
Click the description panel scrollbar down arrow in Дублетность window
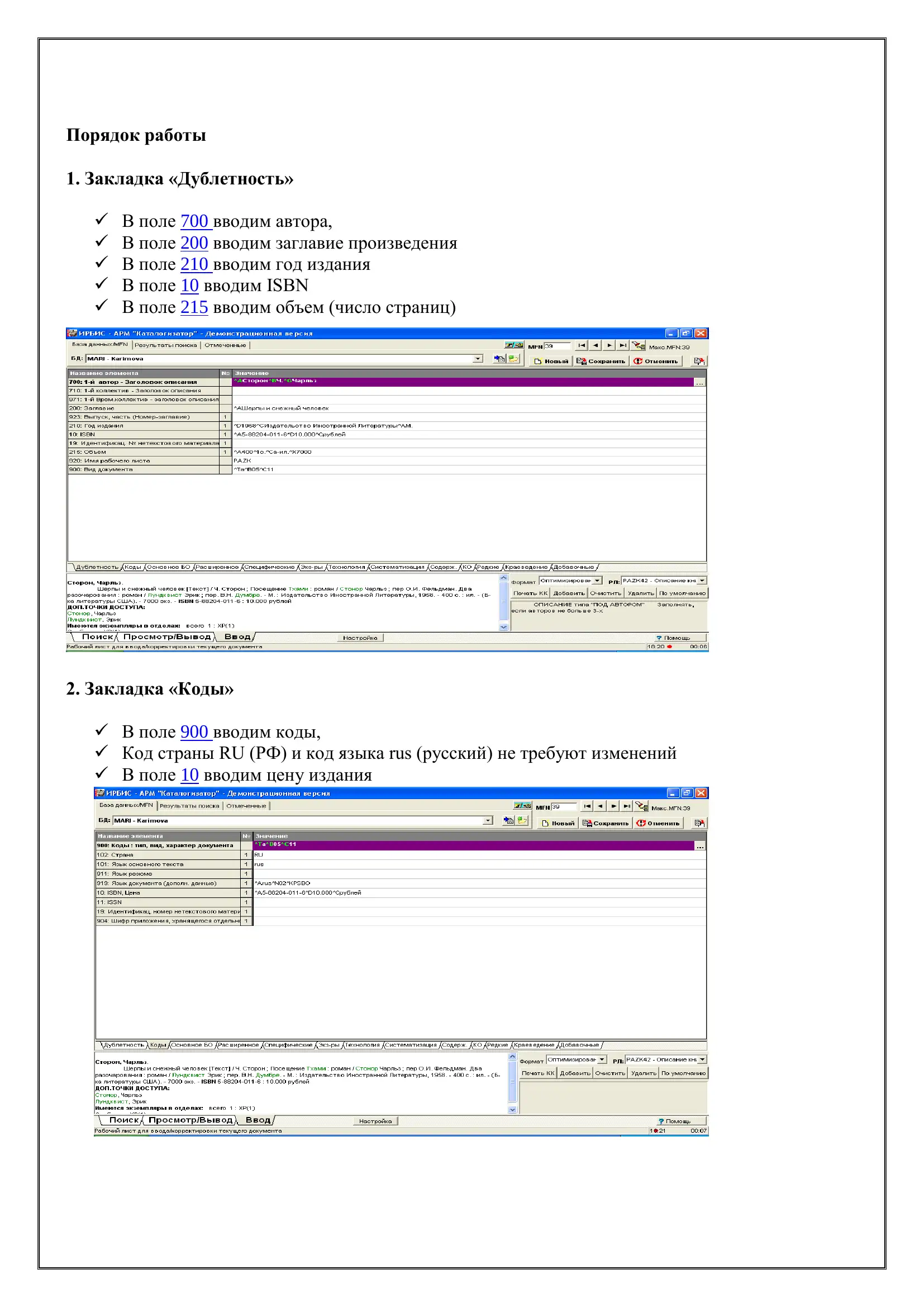pyautogui.click(x=503, y=627)
